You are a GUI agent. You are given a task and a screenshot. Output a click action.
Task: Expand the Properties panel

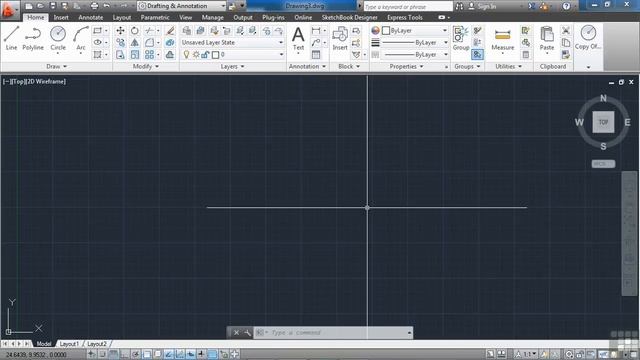point(407,66)
